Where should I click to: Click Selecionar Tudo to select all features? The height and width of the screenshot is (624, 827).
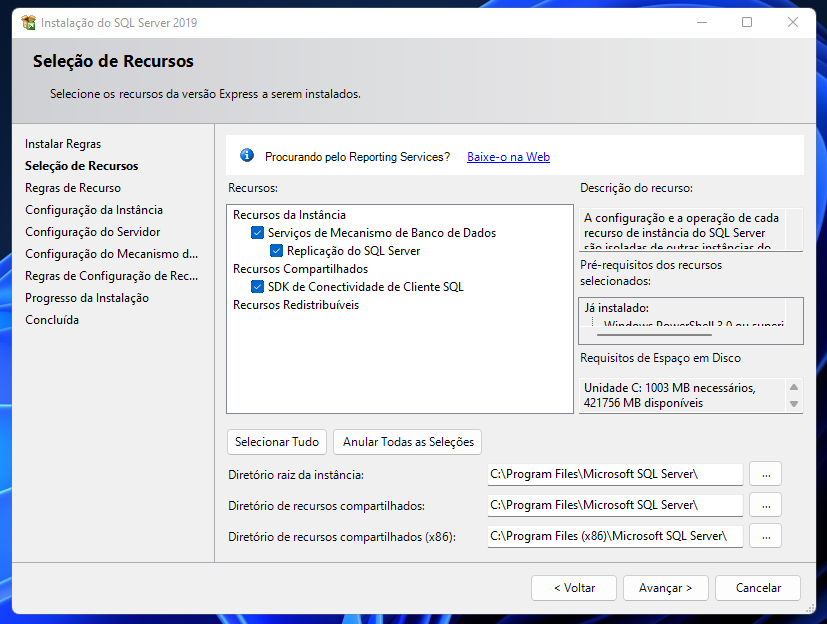click(x=276, y=441)
